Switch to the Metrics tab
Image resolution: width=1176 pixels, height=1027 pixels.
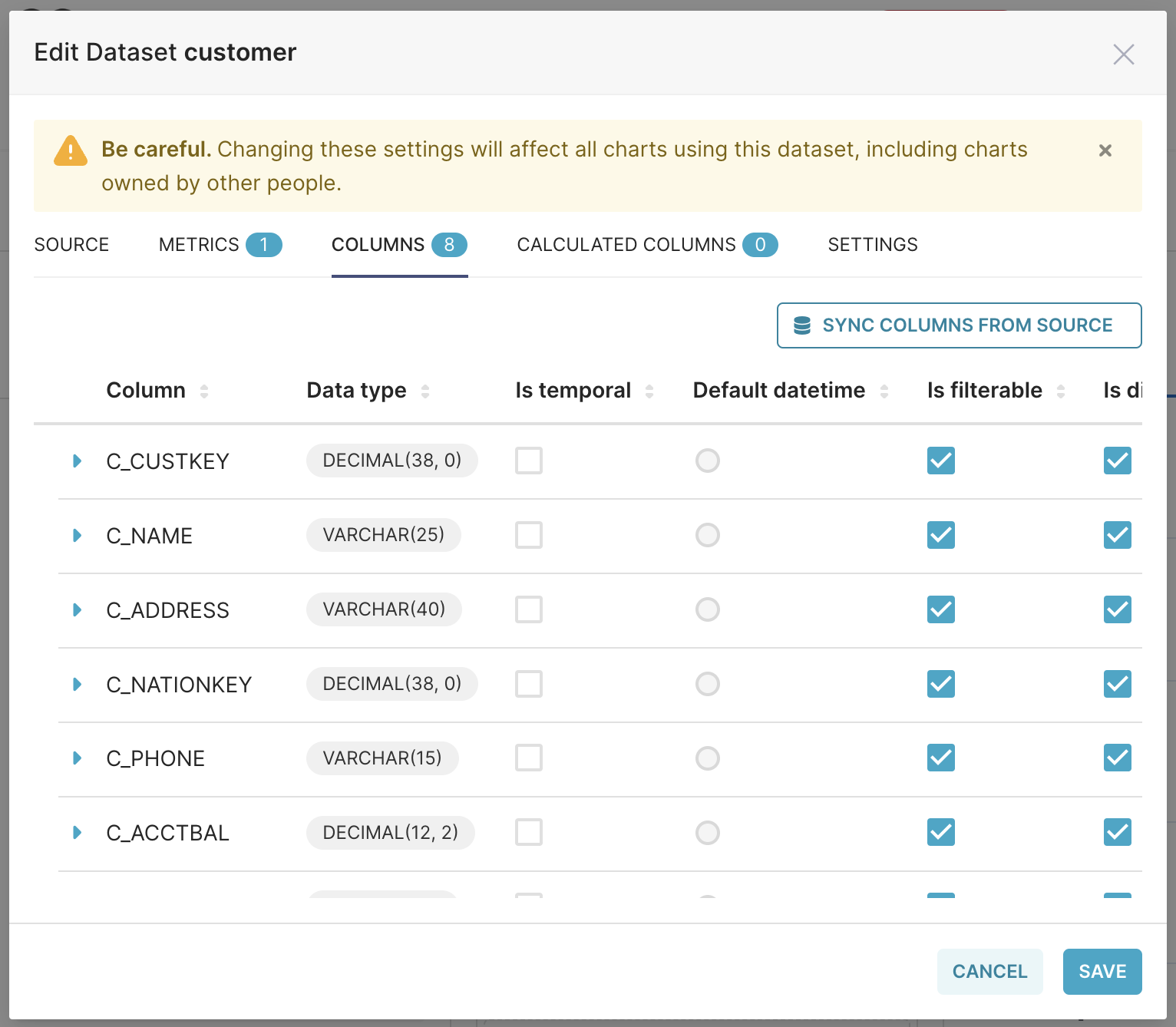click(x=220, y=245)
